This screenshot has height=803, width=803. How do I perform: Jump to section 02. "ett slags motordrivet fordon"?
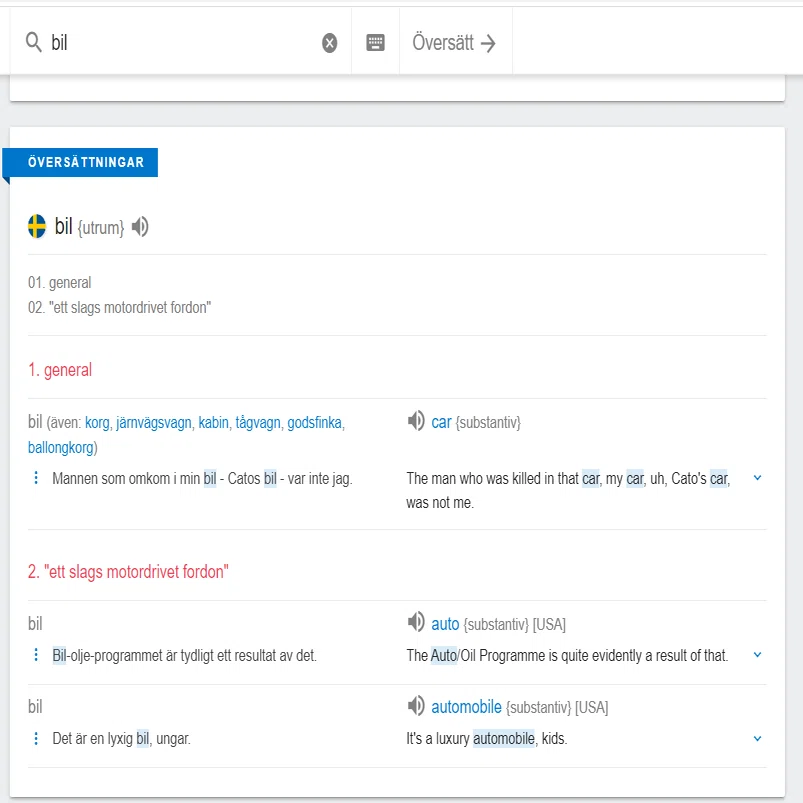click(119, 307)
